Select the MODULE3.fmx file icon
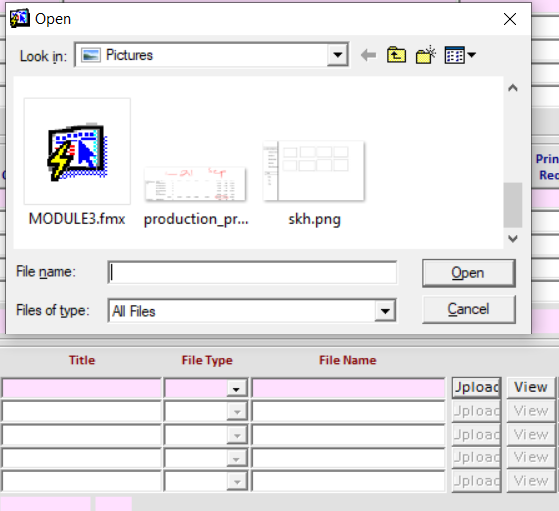559x511 pixels. pyautogui.click(x=77, y=152)
